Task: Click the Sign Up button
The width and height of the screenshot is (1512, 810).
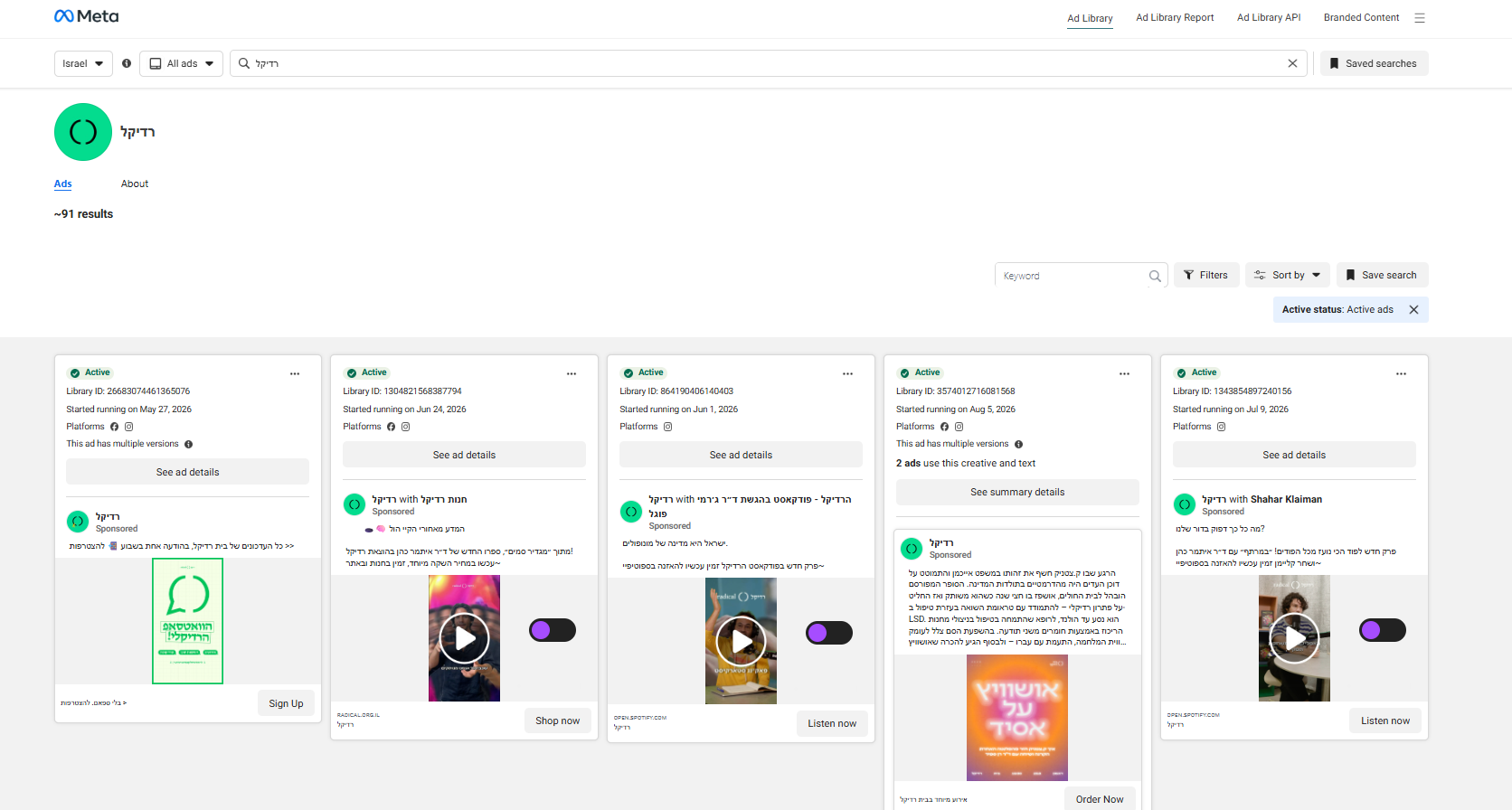Action: 286,703
